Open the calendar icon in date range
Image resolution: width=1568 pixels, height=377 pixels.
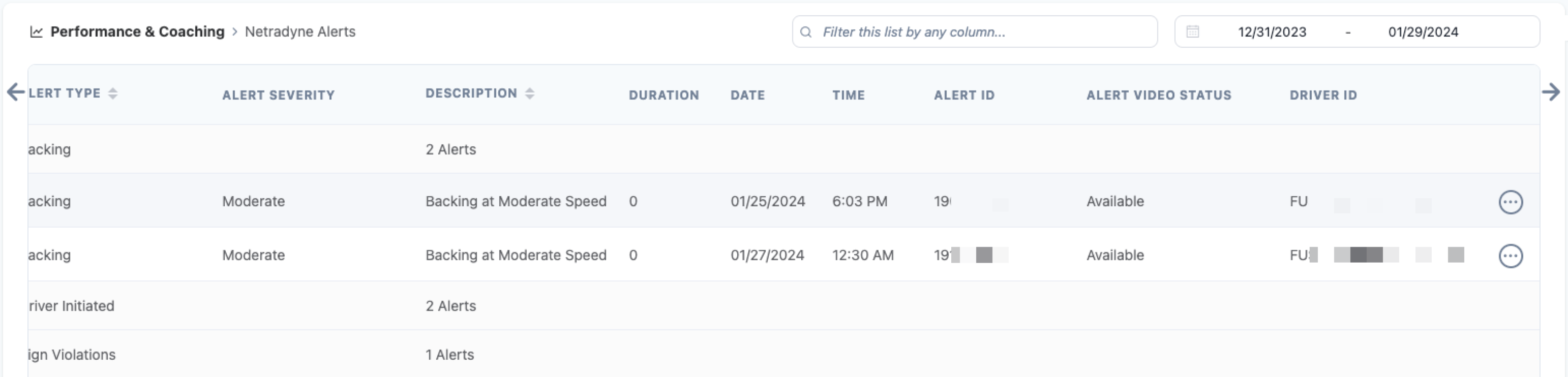click(1192, 32)
